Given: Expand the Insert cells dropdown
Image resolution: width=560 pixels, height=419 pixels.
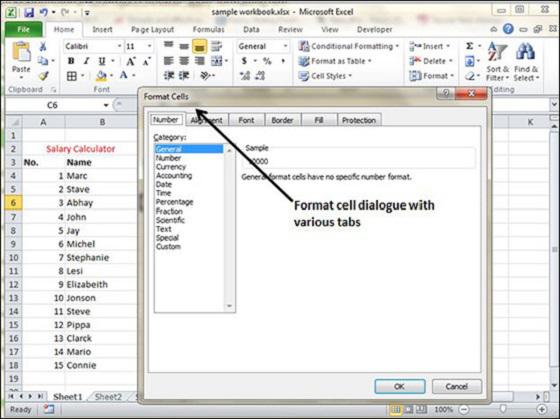Looking at the screenshot, I should pyautogui.click(x=448, y=46).
